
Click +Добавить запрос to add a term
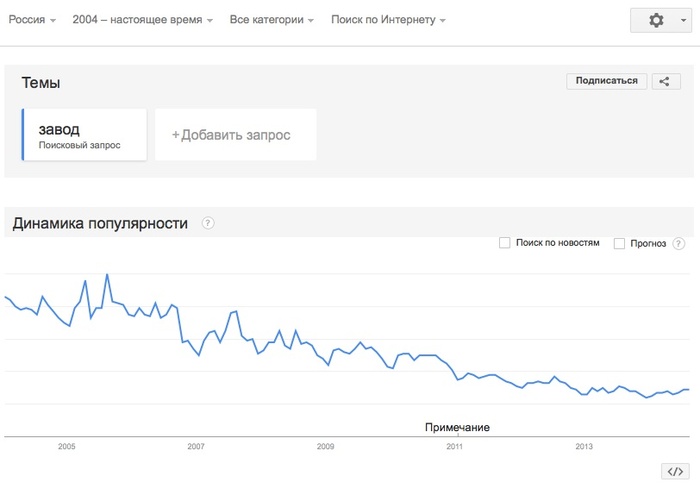tap(235, 134)
